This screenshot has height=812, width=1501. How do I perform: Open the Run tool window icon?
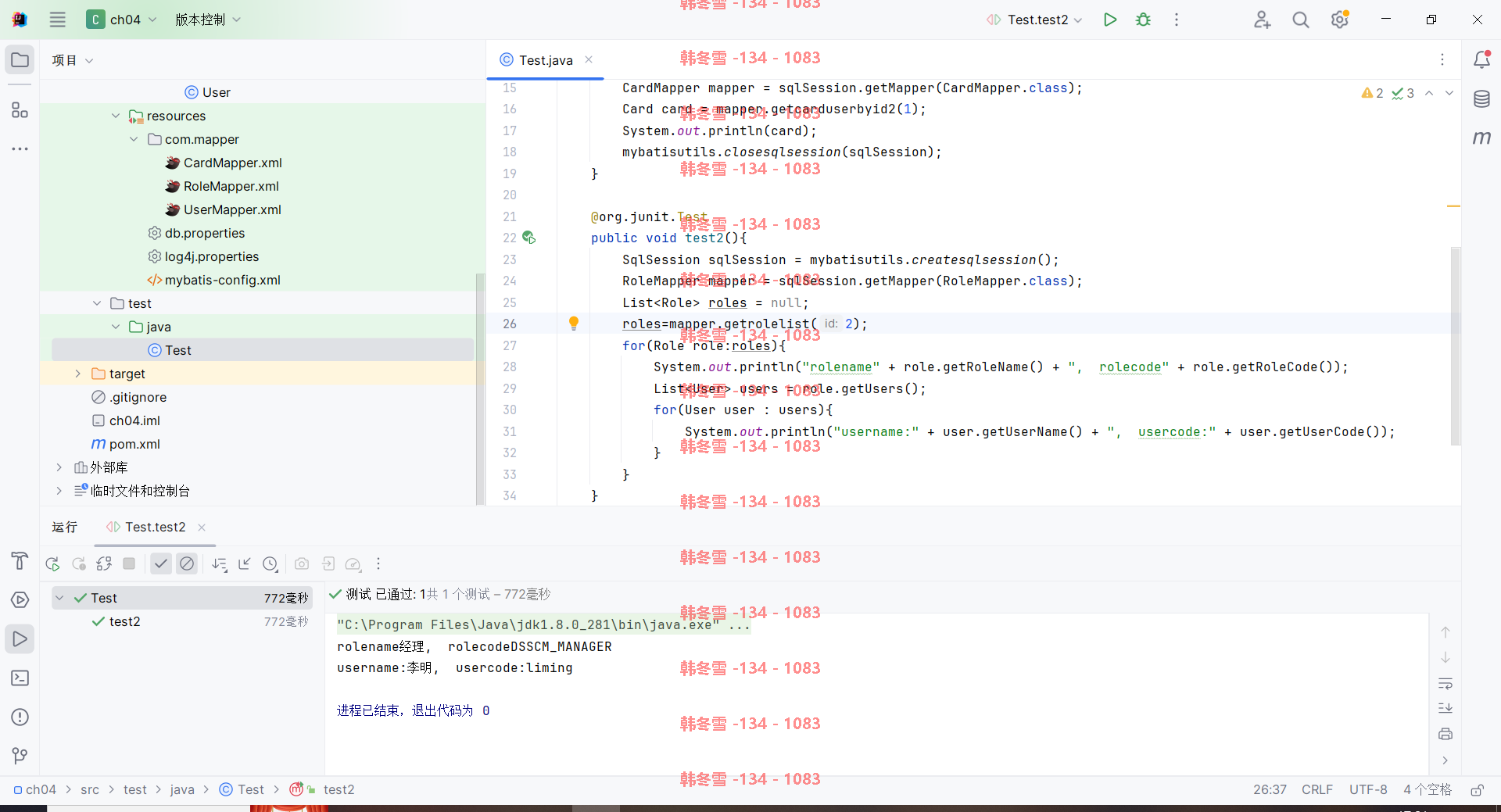[x=20, y=639]
